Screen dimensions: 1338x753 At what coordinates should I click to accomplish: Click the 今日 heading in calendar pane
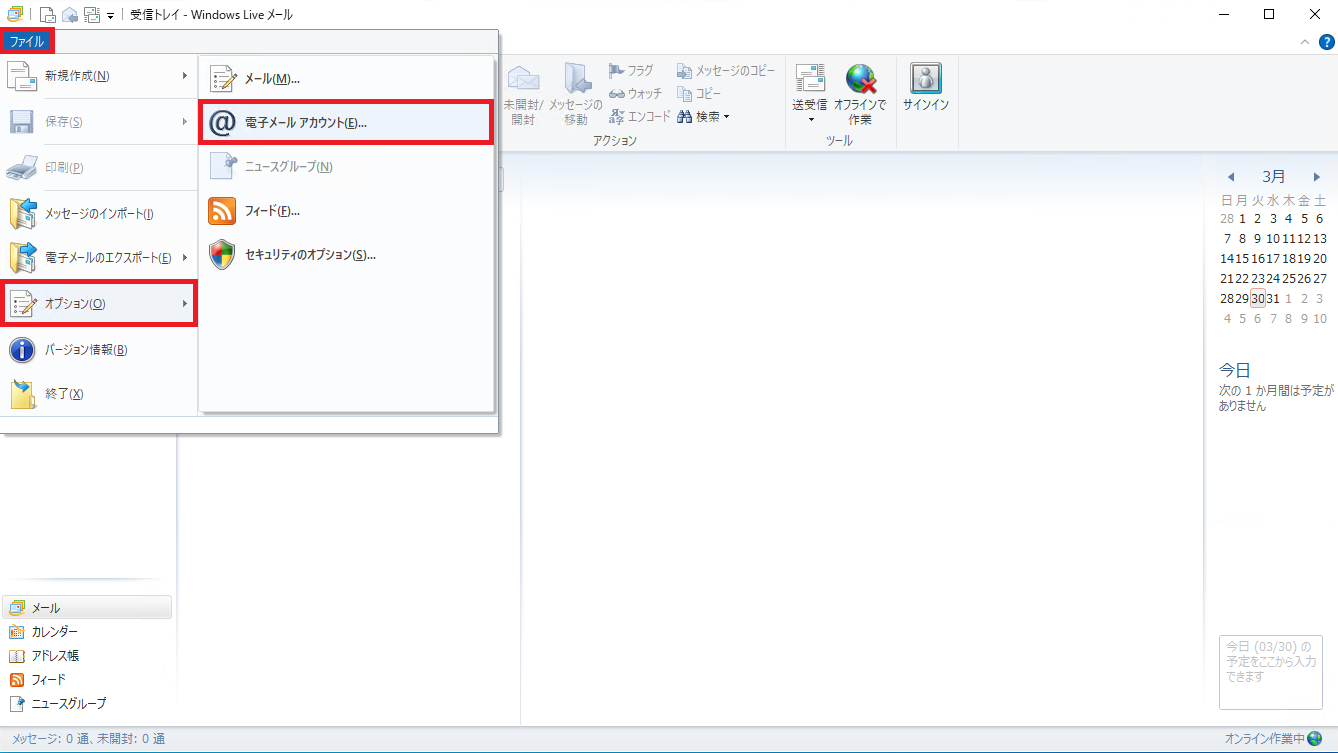[x=1235, y=369]
